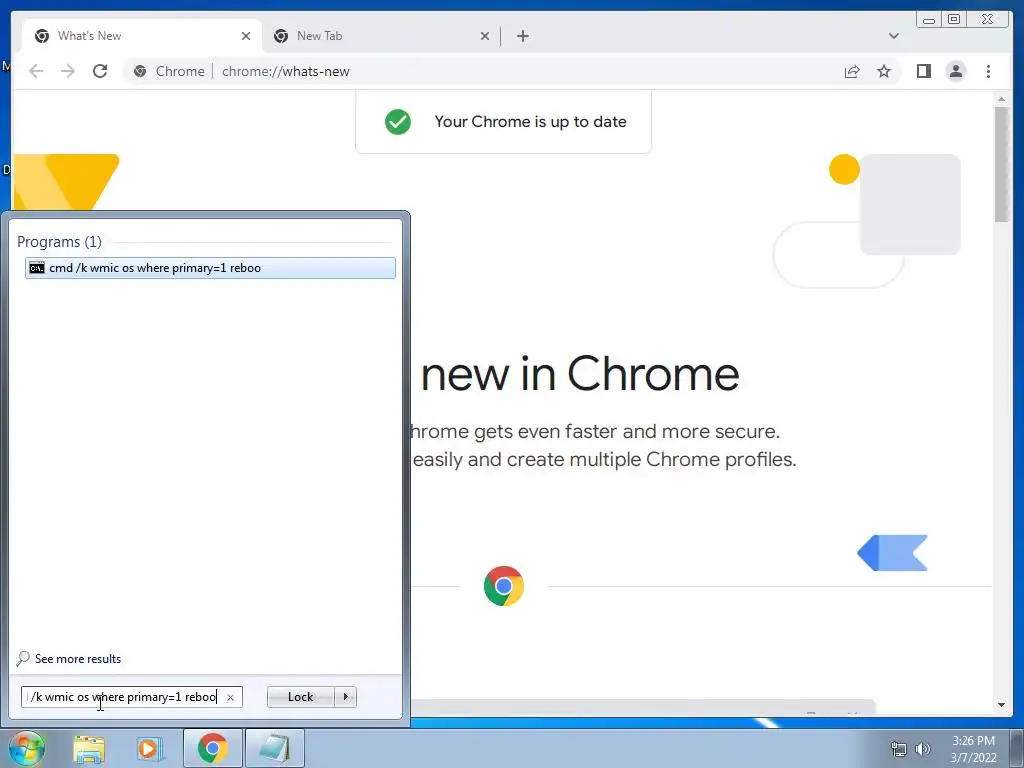Screen dimensions: 1024x768
Task: Click the Share this page icon
Action: click(852, 71)
